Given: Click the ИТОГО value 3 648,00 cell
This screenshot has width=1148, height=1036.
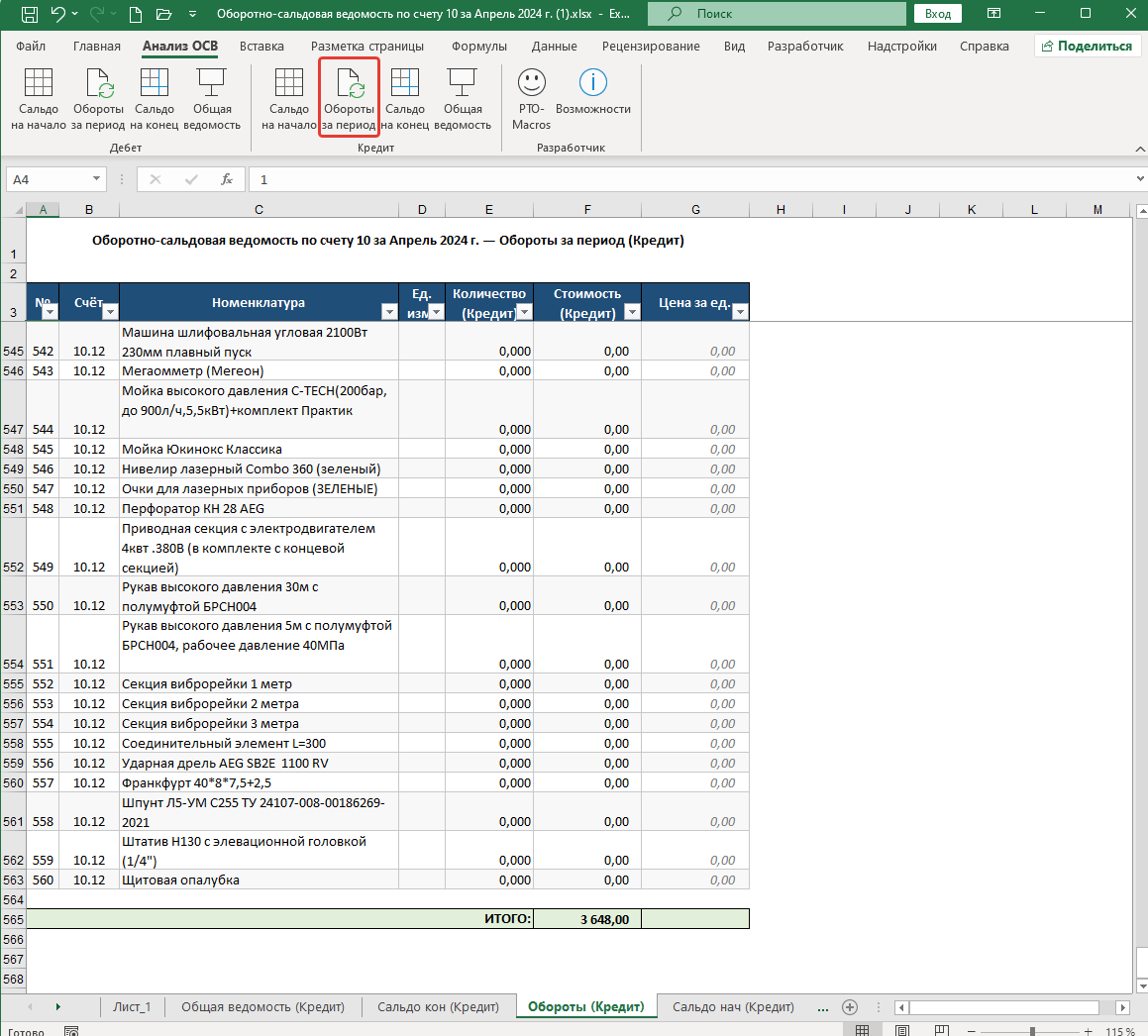Looking at the screenshot, I should (x=587, y=919).
